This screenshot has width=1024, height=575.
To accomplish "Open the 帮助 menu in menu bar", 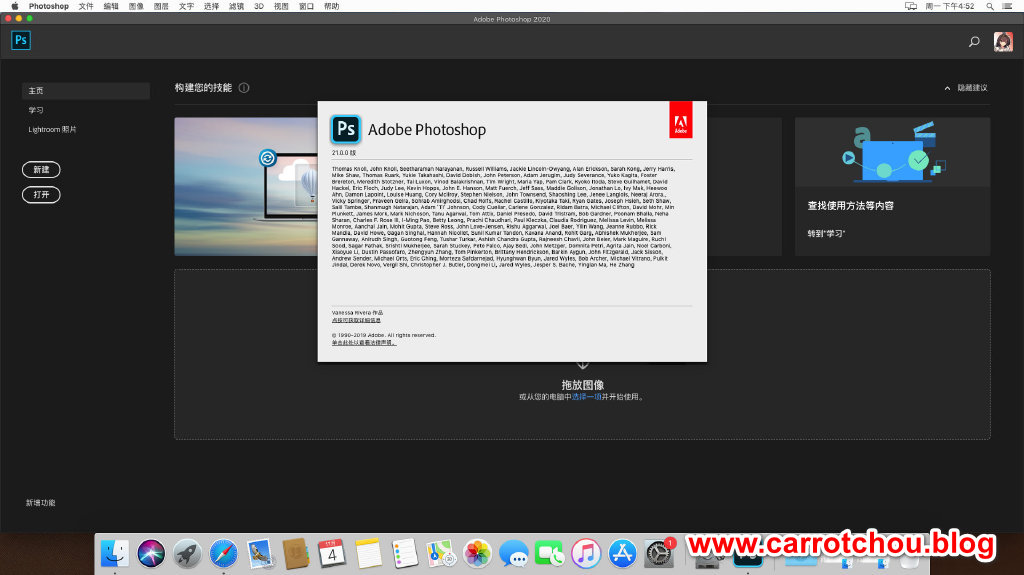I will (331, 6).
